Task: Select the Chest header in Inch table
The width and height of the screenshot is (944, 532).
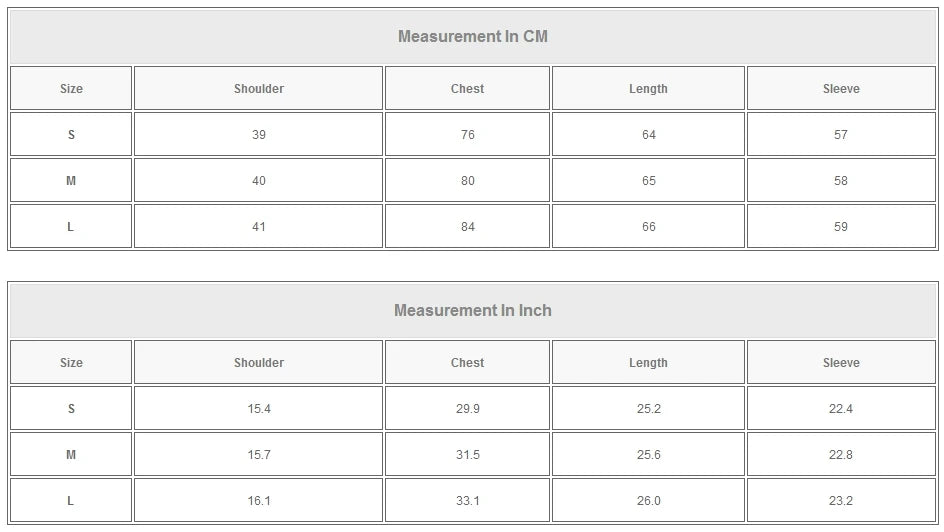Action: point(467,363)
